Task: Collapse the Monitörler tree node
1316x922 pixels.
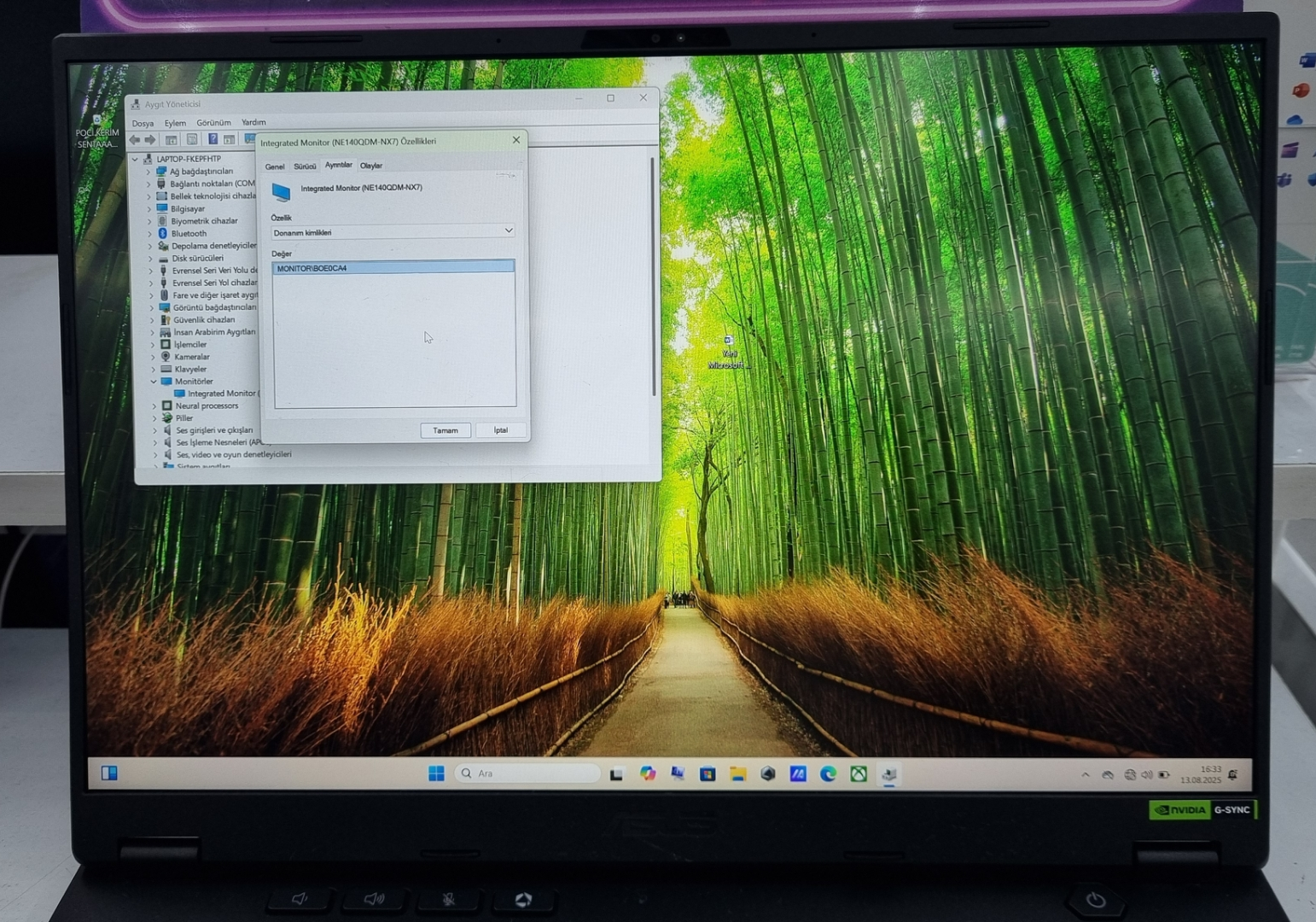Action: [154, 382]
